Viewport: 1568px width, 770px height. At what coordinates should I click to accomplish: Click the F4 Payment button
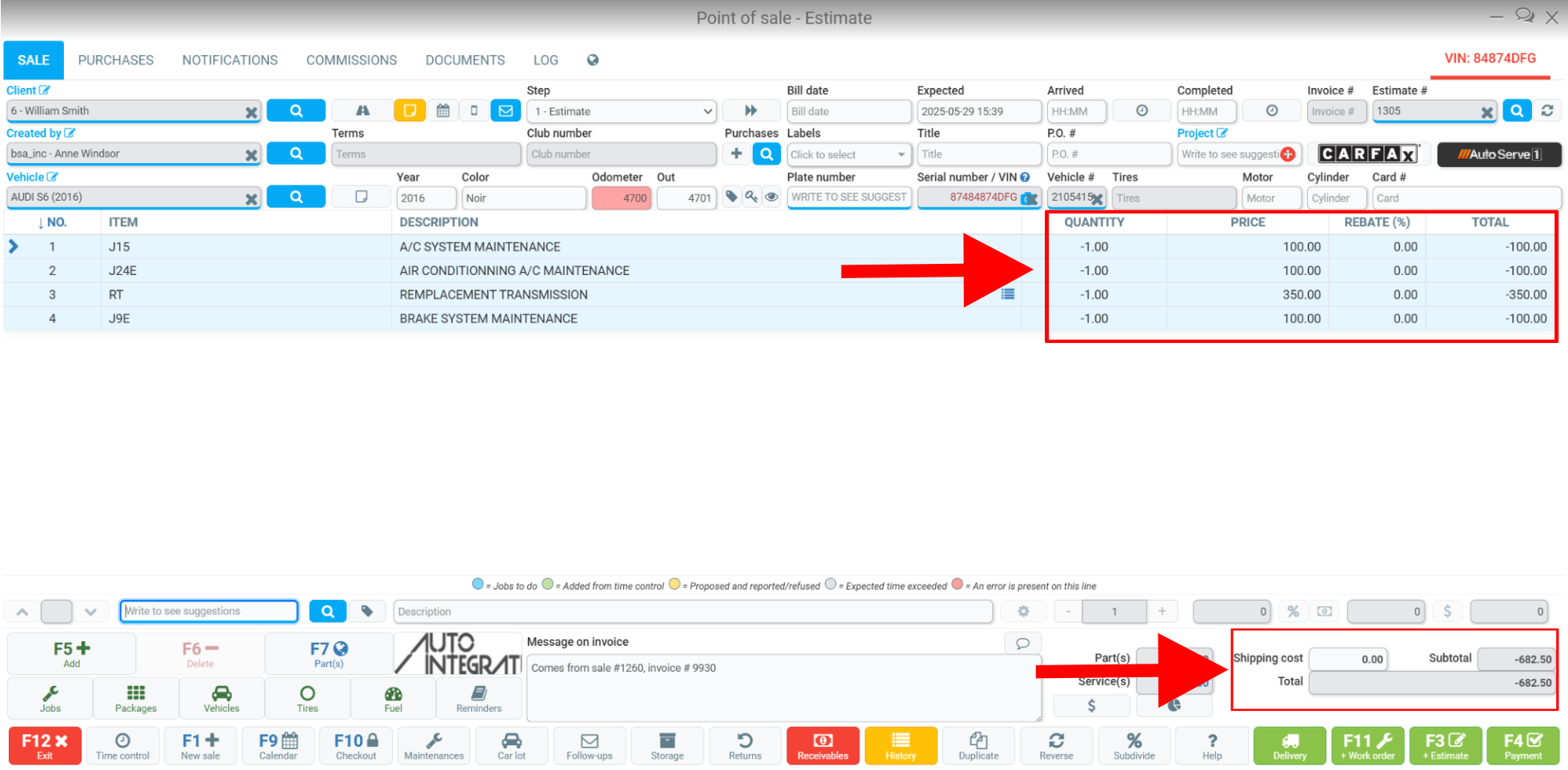[x=1522, y=745]
